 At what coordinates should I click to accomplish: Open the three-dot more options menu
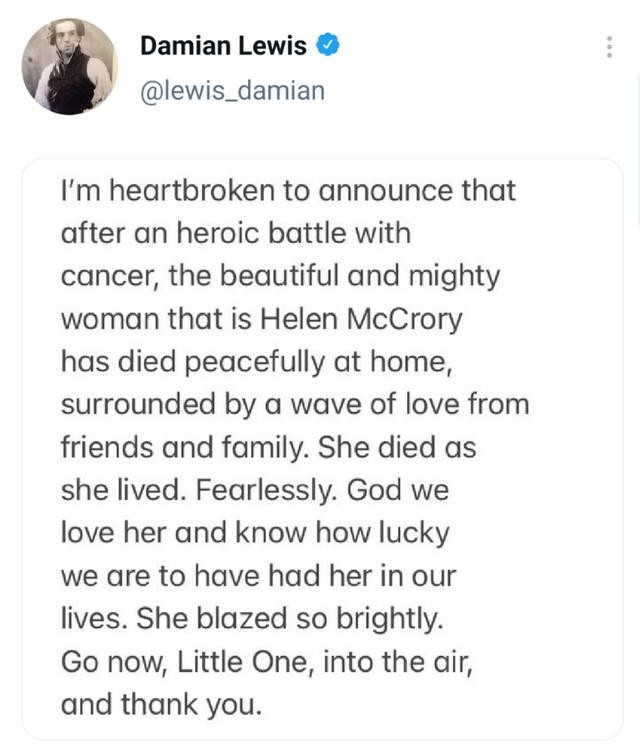coord(609,46)
